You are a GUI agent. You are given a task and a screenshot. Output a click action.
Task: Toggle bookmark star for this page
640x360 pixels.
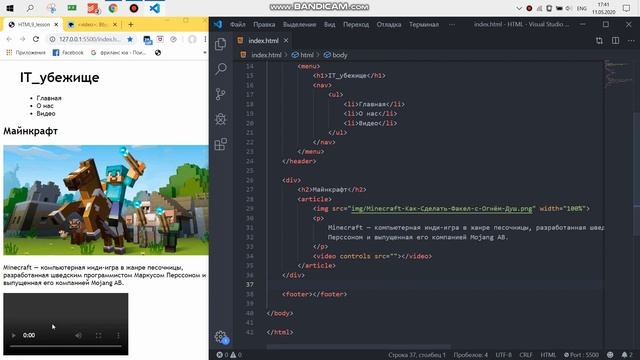point(130,39)
